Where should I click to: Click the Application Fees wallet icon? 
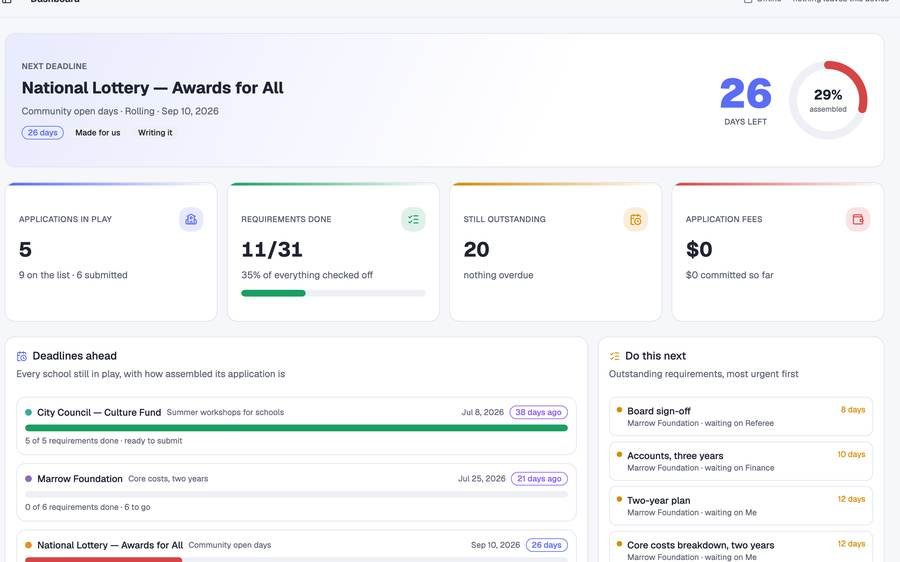[858, 219]
